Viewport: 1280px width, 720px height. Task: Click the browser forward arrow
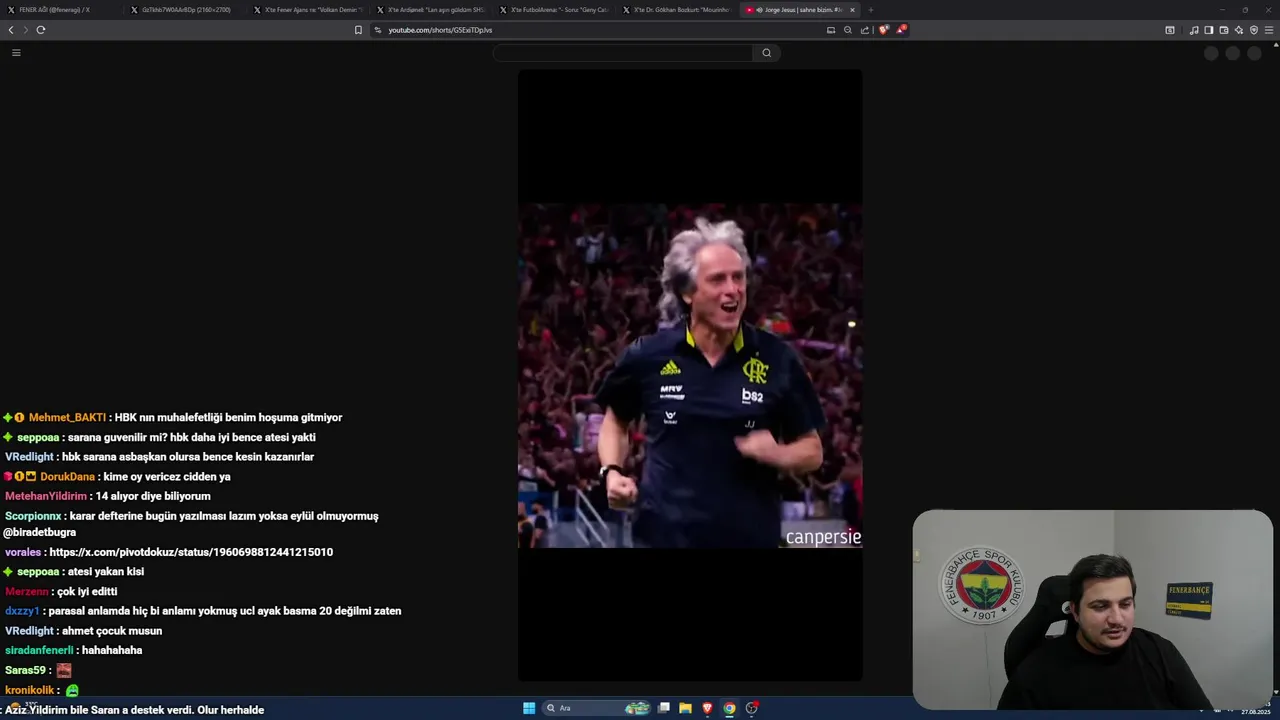point(25,30)
